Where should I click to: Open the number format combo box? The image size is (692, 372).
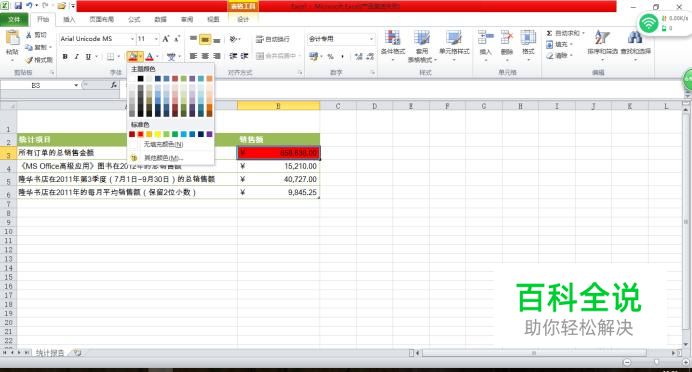pyautogui.click(x=341, y=39)
